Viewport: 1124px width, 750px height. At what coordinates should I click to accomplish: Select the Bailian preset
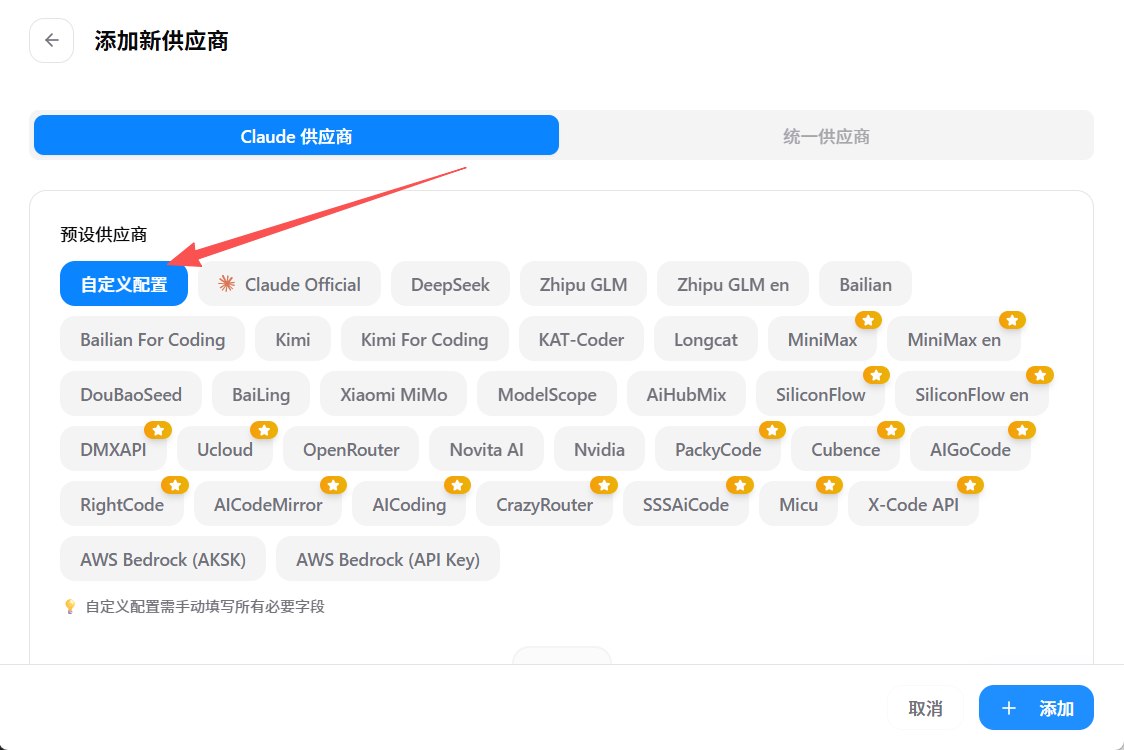tap(865, 284)
